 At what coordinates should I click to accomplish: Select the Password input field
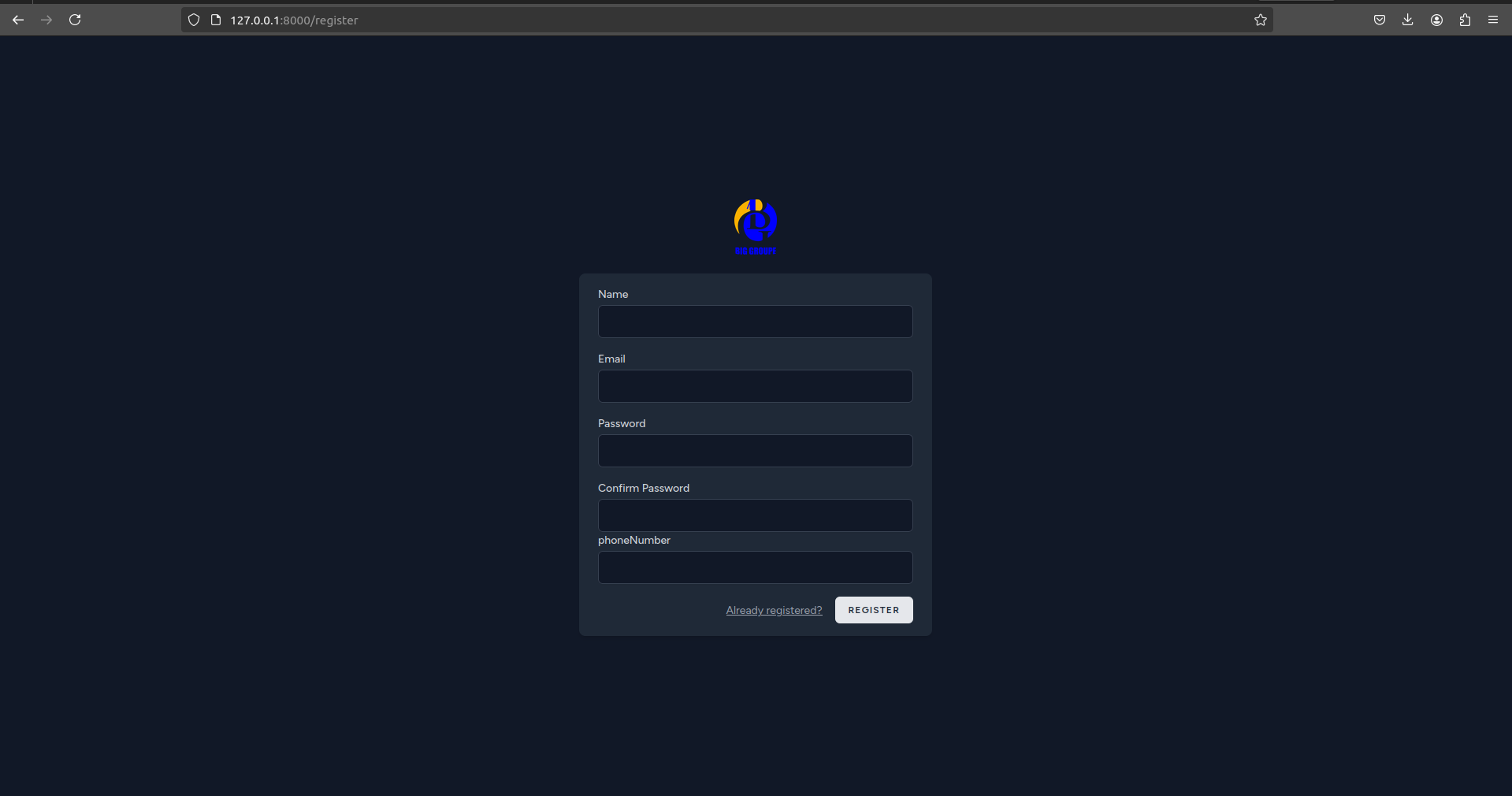pyautogui.click(x=755, y=451)
